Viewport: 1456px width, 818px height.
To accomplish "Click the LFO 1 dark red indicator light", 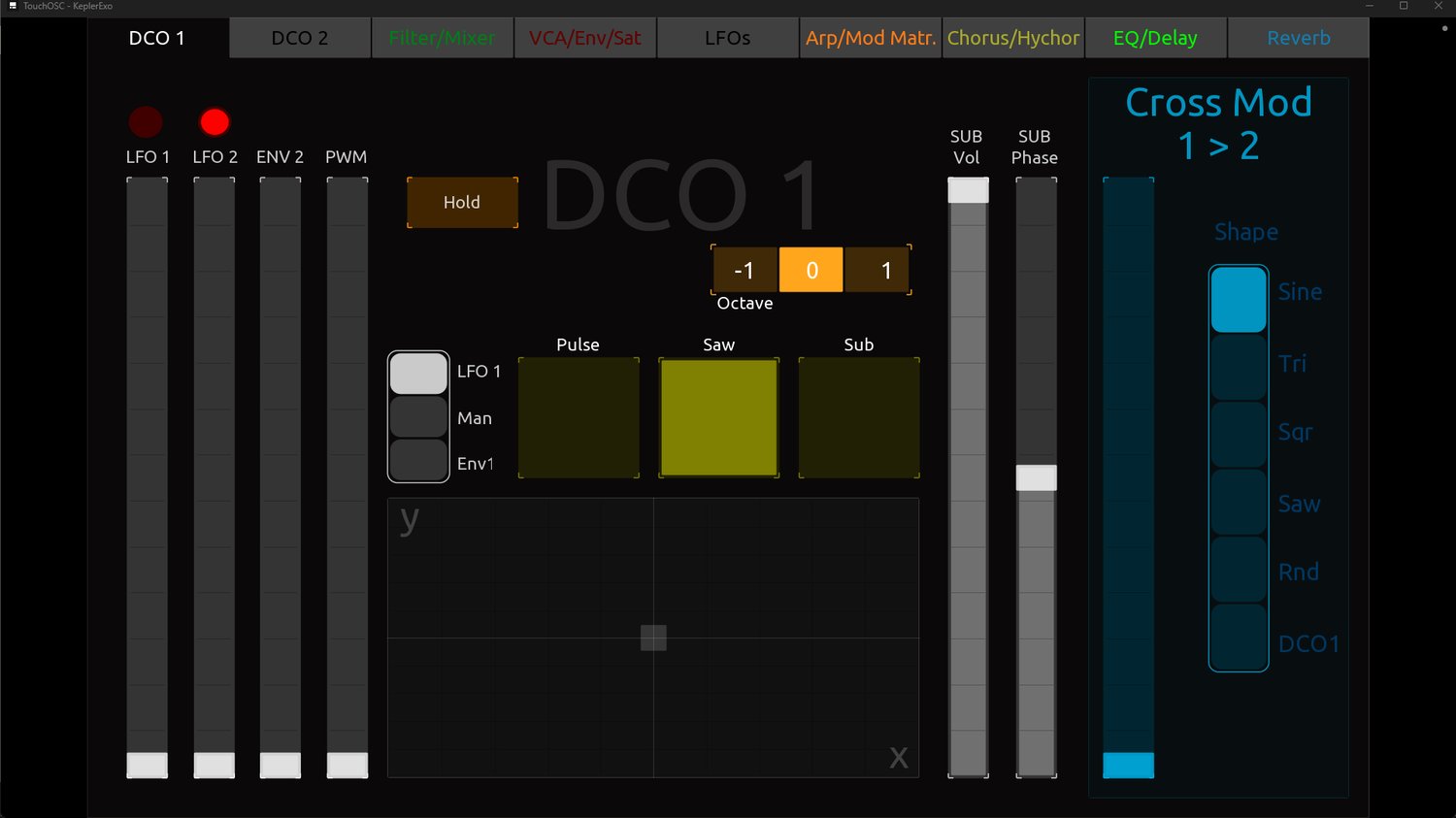I will tap(146, 122).
